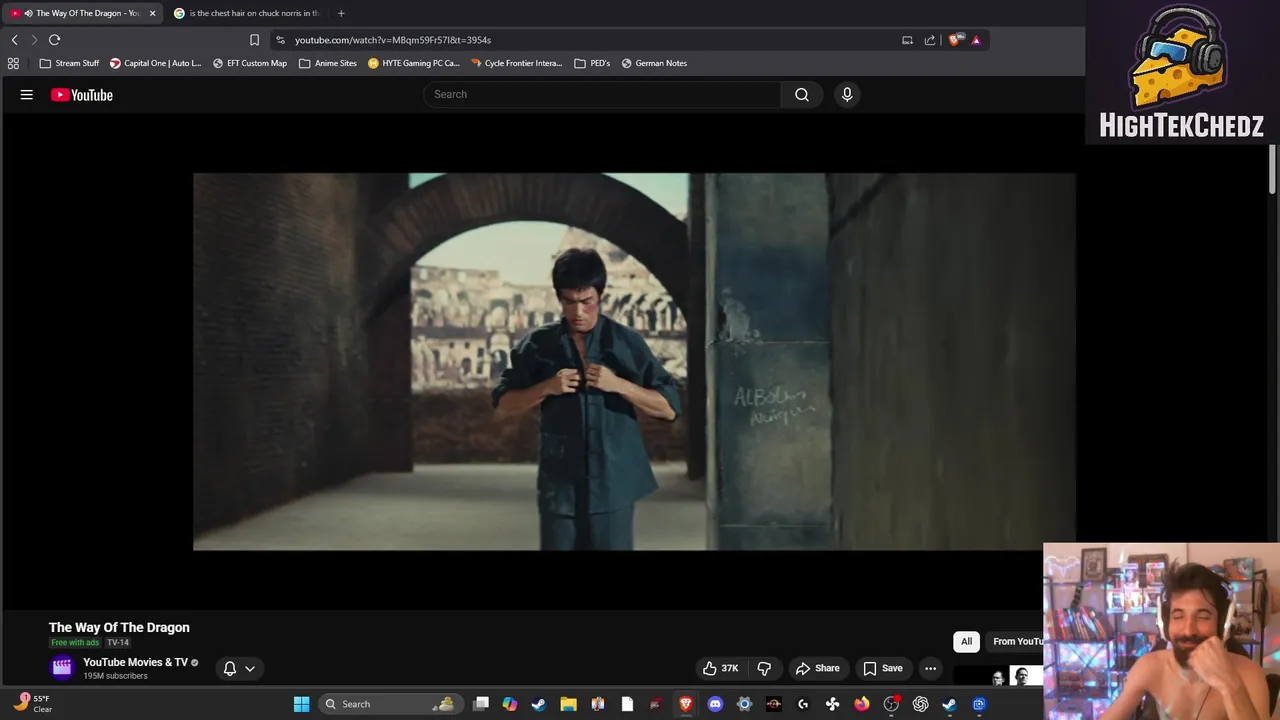Like the video with thumbs up
This screenshot has height=720, width=1280.
[x=720, y=668]
